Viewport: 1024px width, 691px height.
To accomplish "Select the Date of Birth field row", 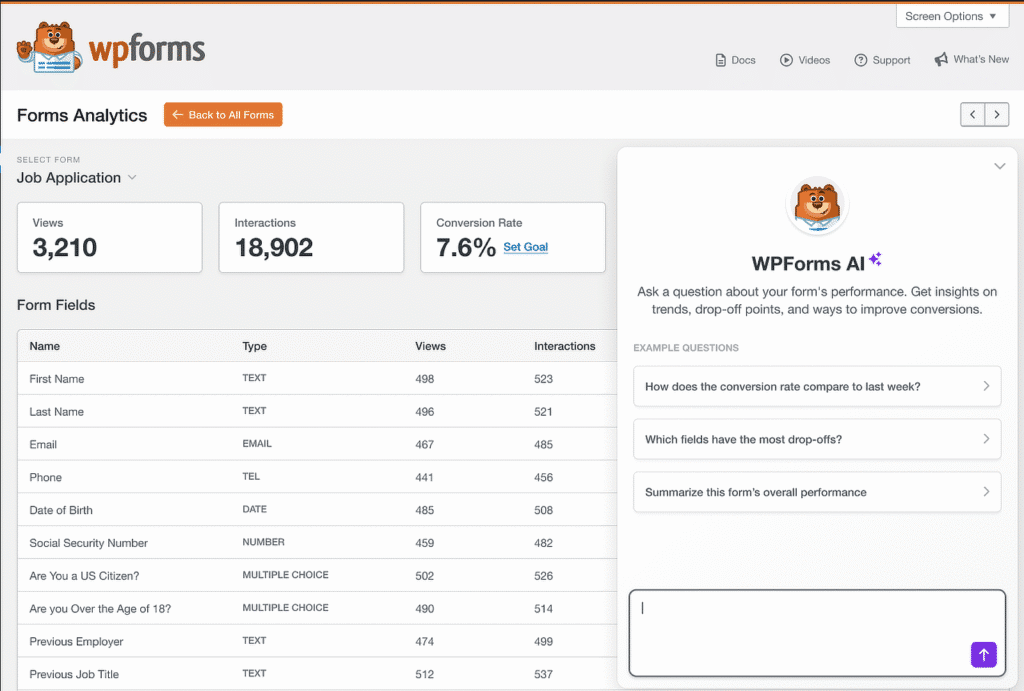I will (317, 510).
